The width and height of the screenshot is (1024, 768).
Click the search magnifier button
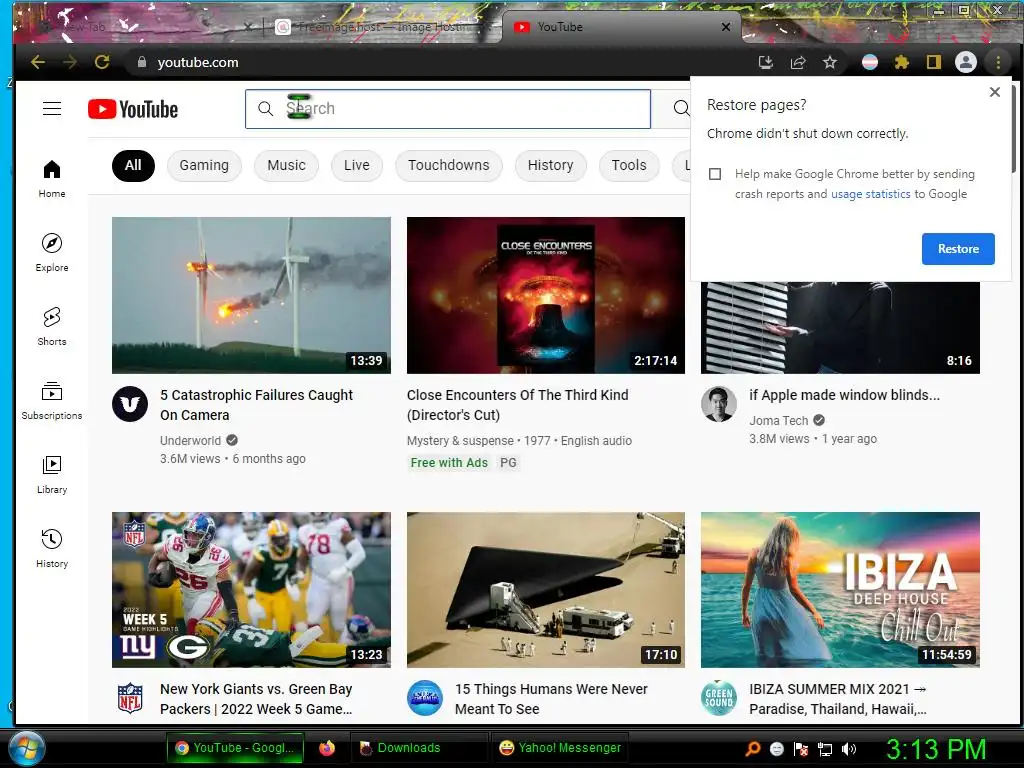coord(681,108)
